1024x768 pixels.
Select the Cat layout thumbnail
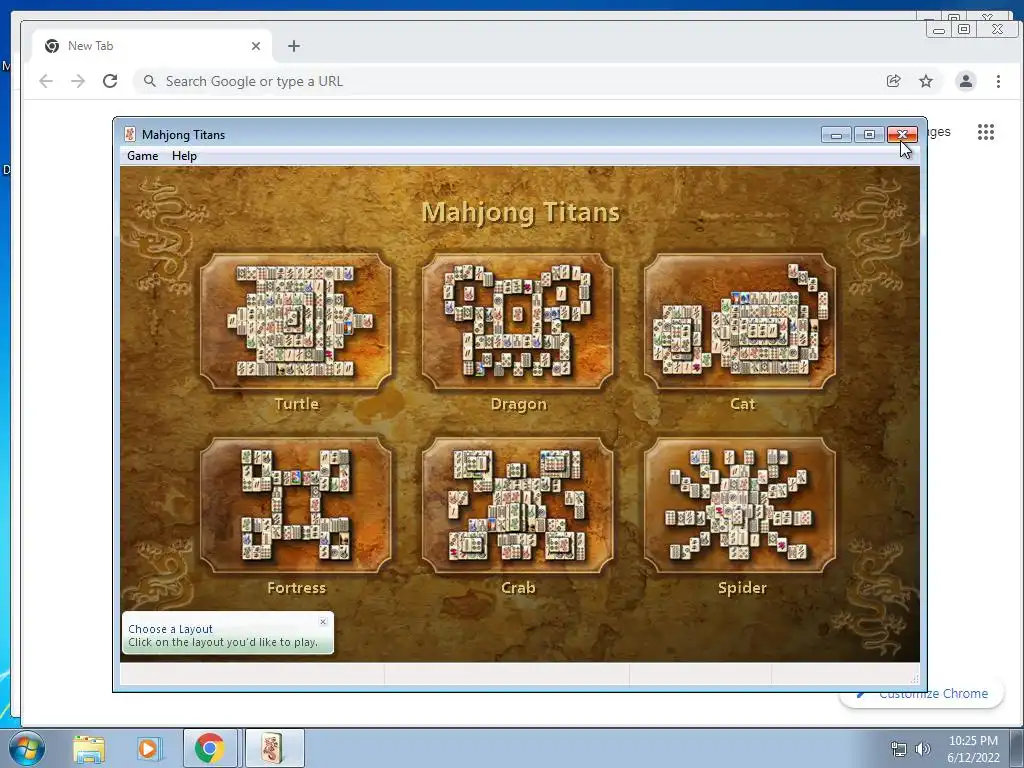pyautogui.click(x=740, y=322)
